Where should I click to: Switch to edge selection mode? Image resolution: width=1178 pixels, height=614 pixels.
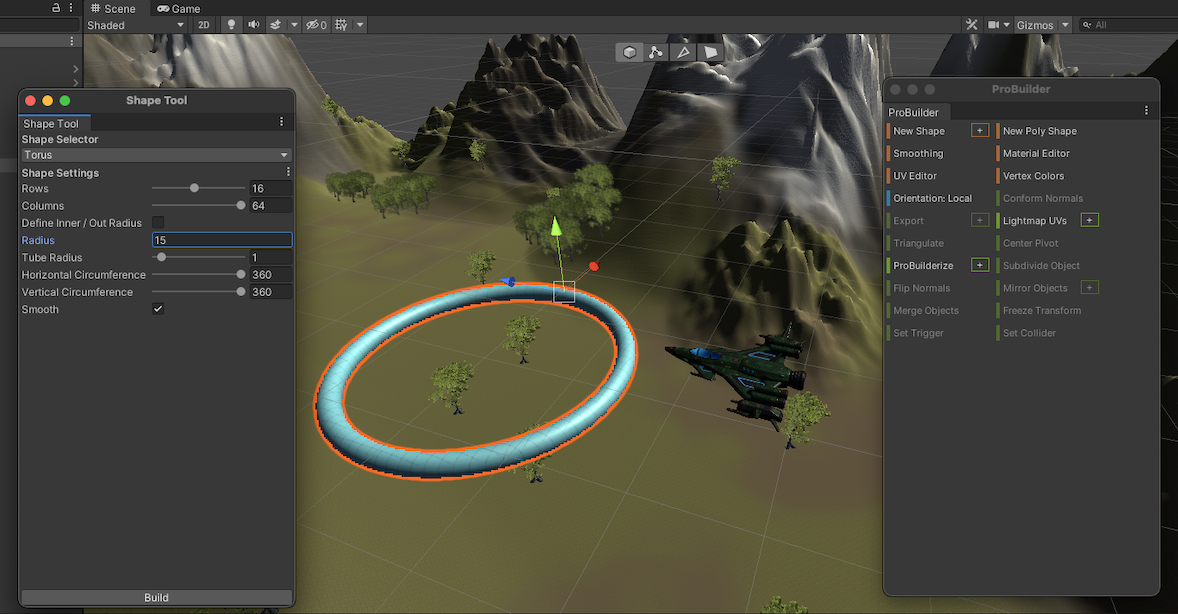tap(683, 52)
